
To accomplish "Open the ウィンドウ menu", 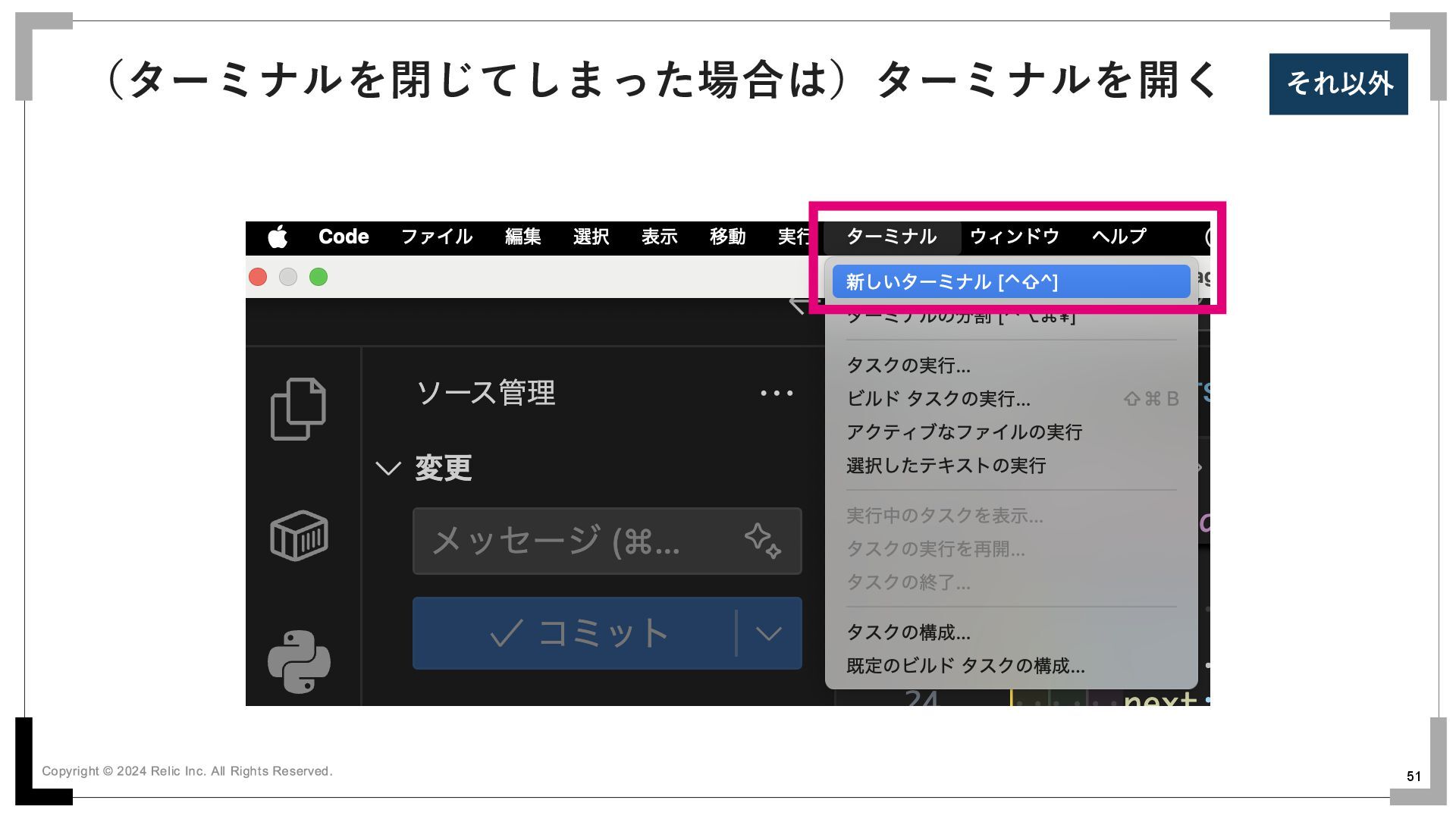I will [1015, 237].
